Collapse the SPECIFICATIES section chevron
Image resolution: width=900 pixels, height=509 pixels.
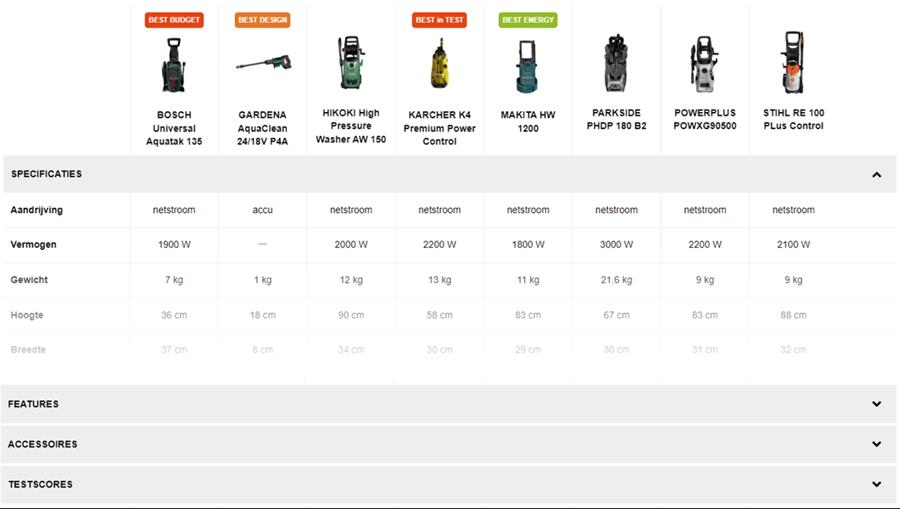coord(876,174)
